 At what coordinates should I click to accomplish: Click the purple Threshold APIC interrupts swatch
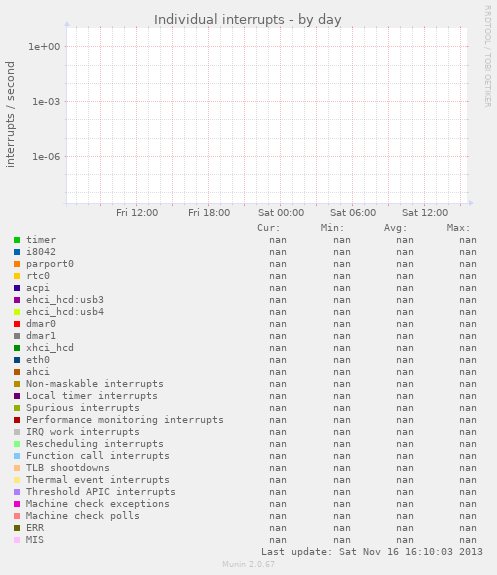pyautogui.click(x=17, y=492)
